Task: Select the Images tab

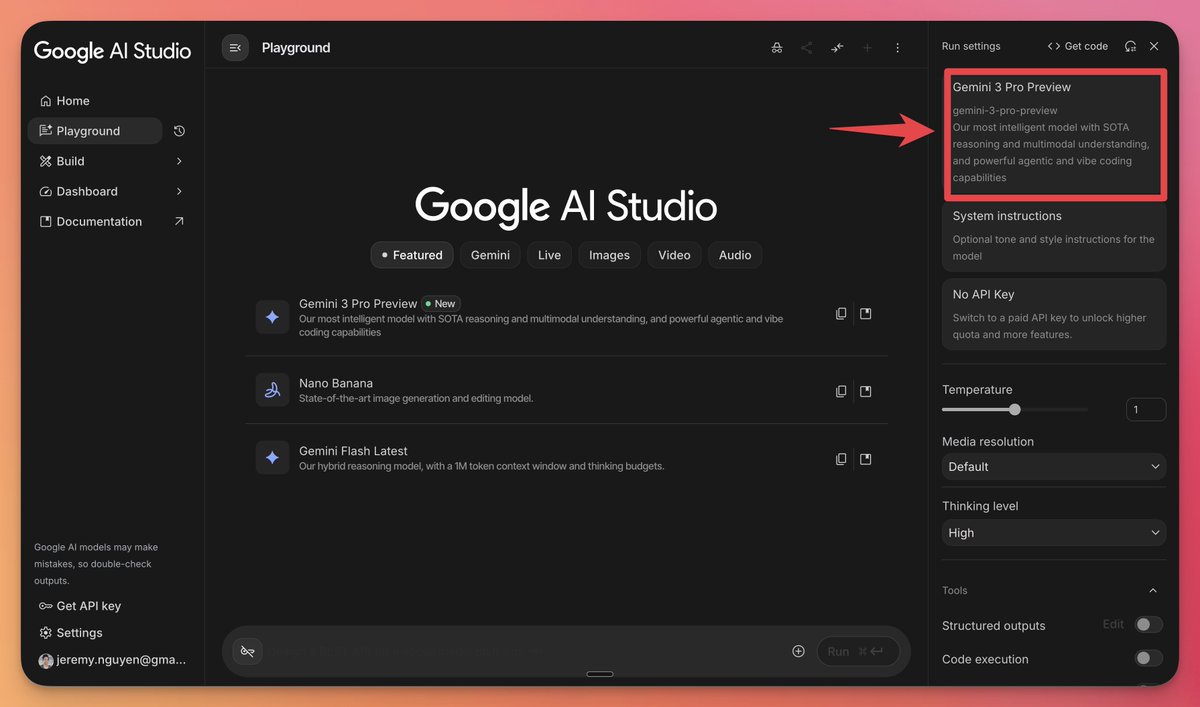Action: 609,255
